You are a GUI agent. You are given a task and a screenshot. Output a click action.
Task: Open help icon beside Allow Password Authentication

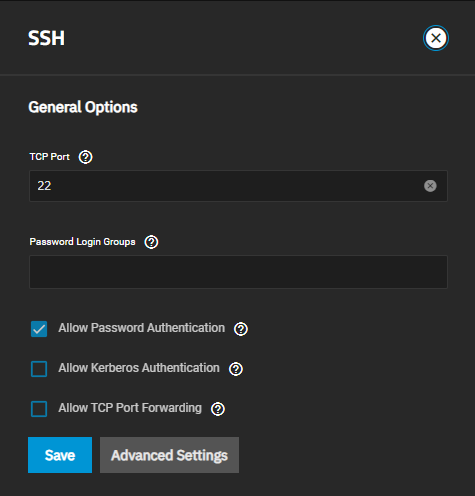click(x=241, y=329)
